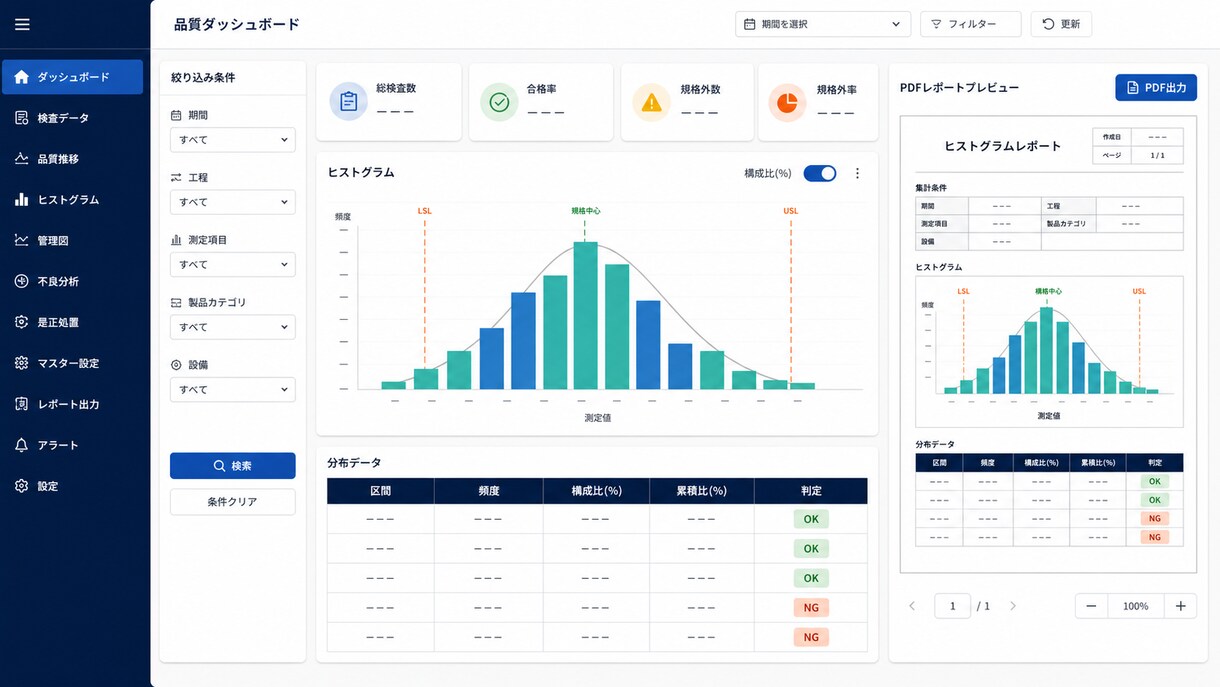Go to next PDF preview page

pyautogui.click(x=1013, y=606)
